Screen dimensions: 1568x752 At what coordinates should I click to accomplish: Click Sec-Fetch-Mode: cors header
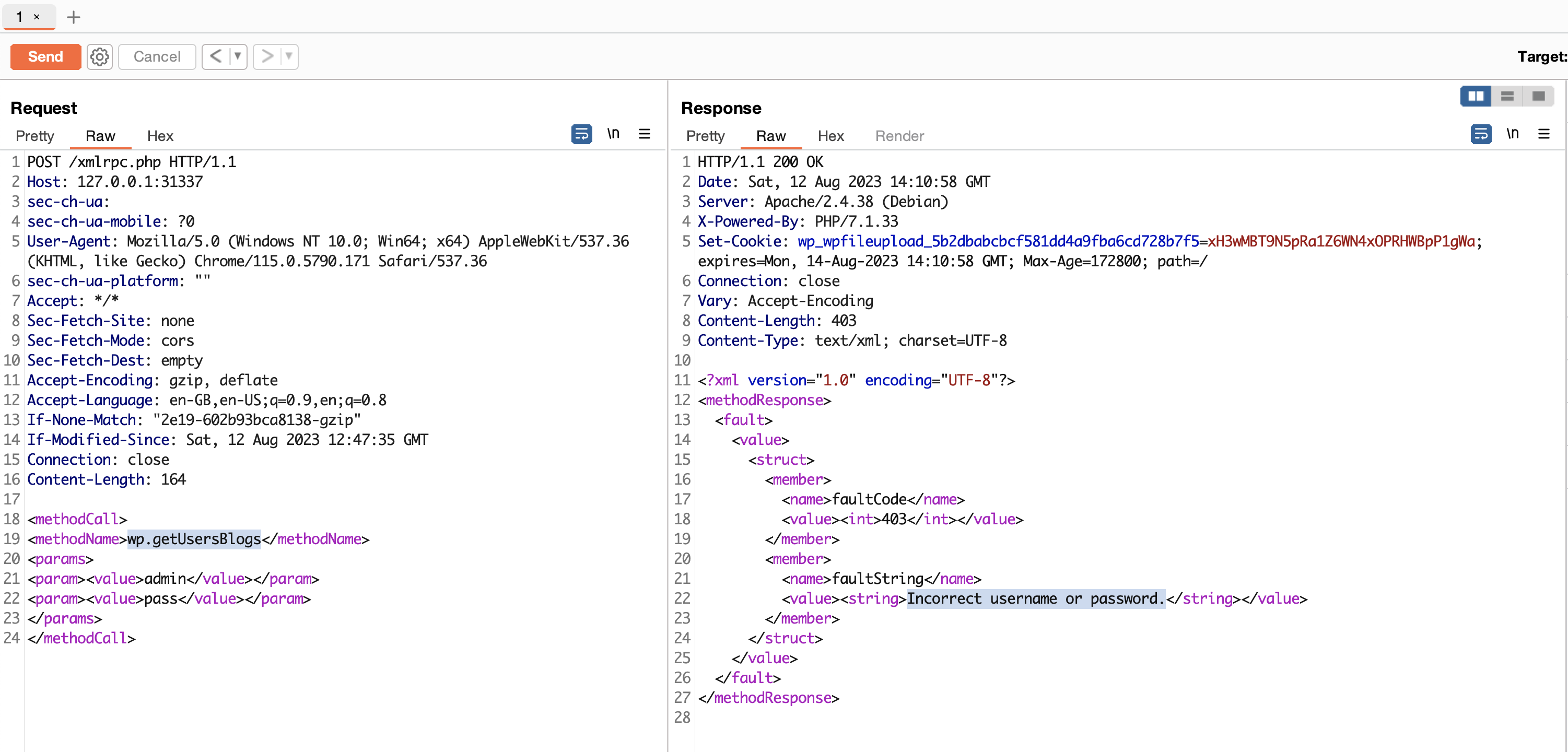point(111,340)
